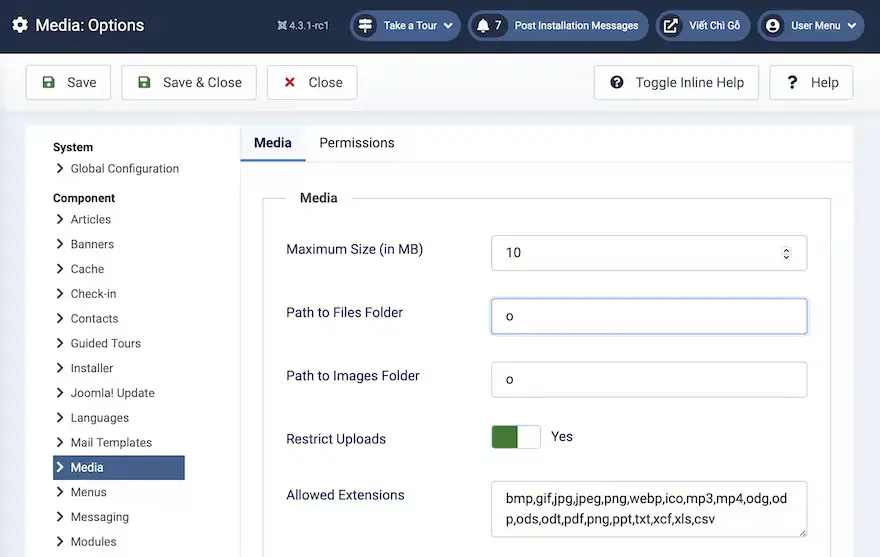Go to Guided Tours component options
The image size is (880, 557).
pyautogui.click(x=105, y=343)
